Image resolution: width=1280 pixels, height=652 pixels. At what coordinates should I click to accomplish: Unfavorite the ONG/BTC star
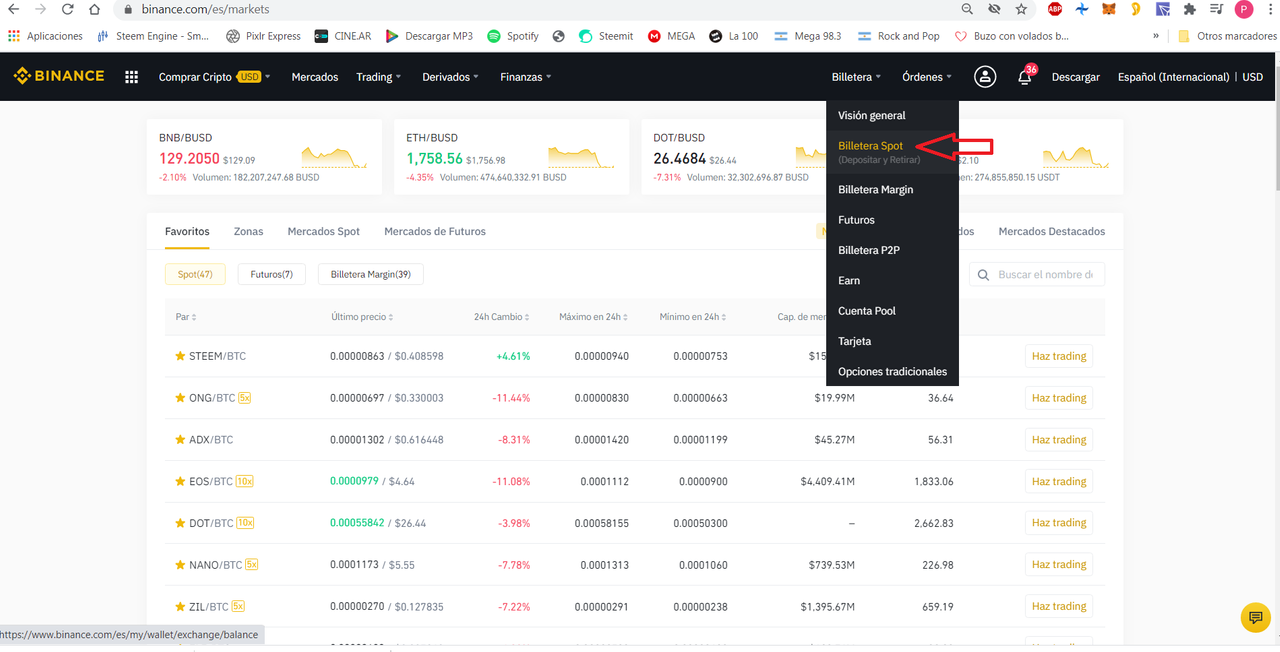tap(180, 398)
